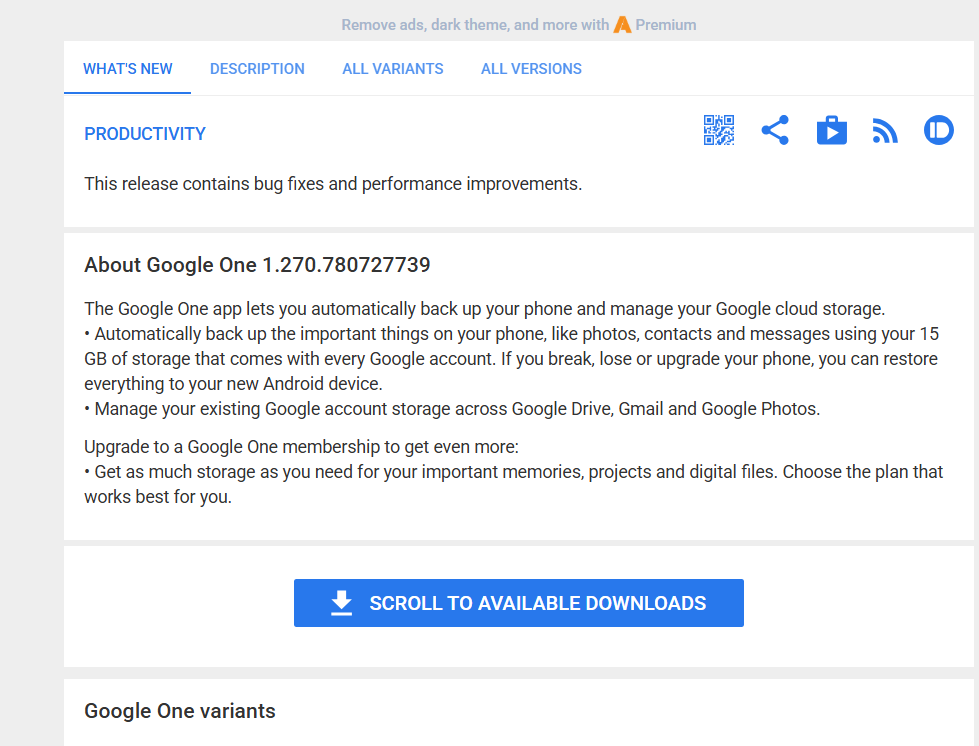Click the 'Manage your existing Google account storage' line

tap(452, 409)
